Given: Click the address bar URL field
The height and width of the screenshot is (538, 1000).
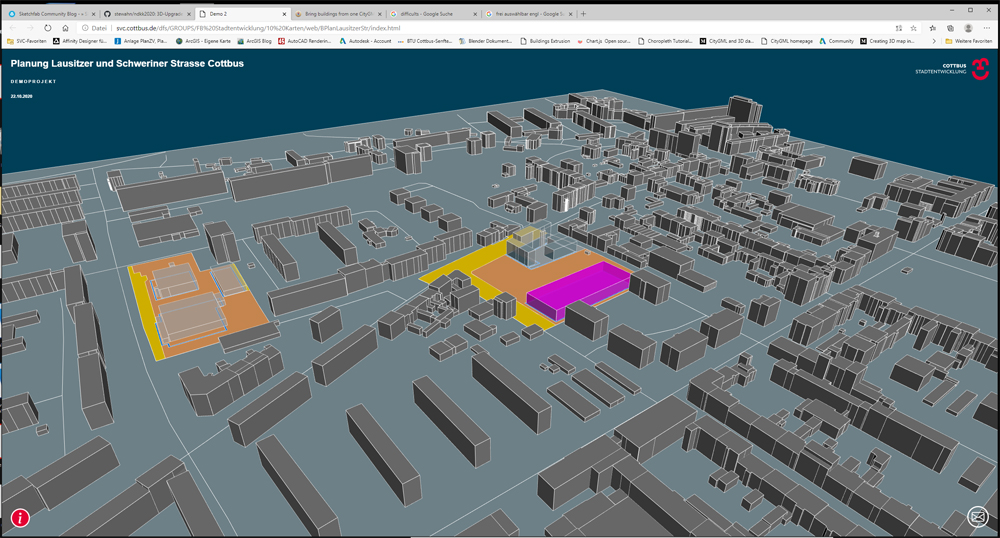Looking at the screenshot, I should [497, 28].
